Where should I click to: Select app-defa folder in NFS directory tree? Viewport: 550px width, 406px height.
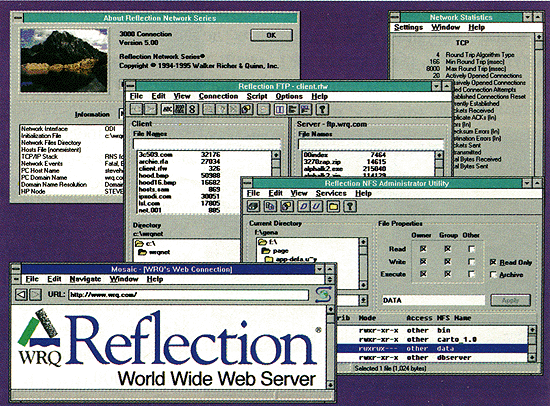pyautogui.click(x=291, y=259)
